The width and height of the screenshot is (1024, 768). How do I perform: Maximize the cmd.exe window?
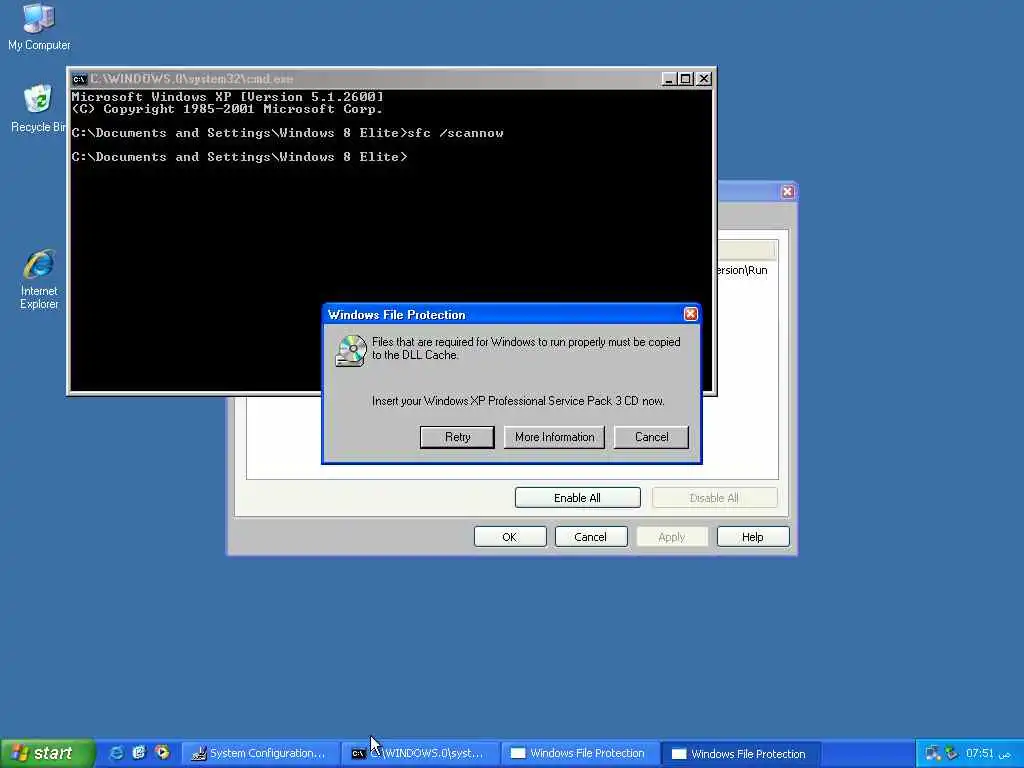coord(686,79)
